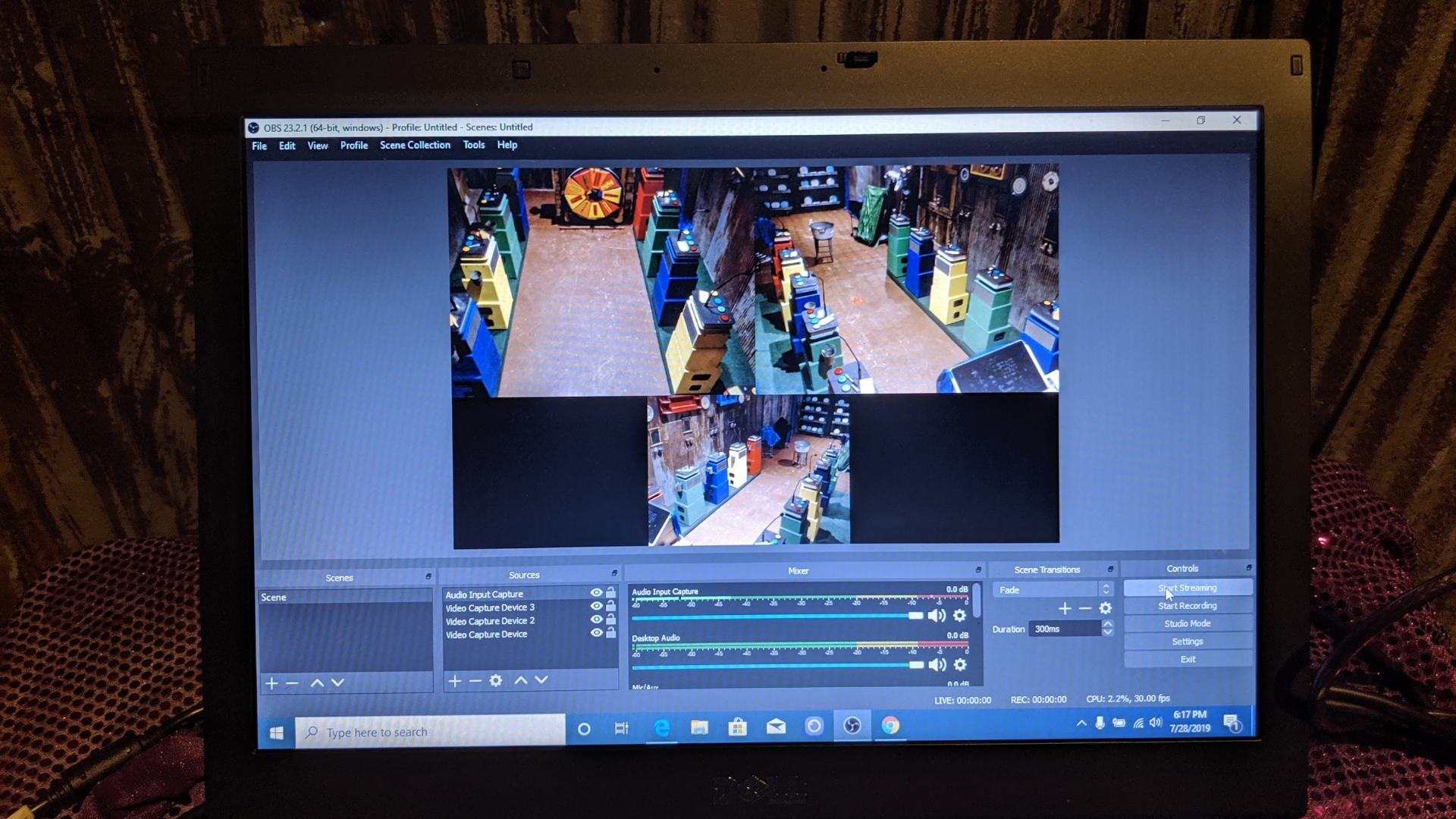The height and width of the screenshot is (819, 1456).
Task: Toggle lock on Audio Input Capture source
Action: [x=610, y=592]
